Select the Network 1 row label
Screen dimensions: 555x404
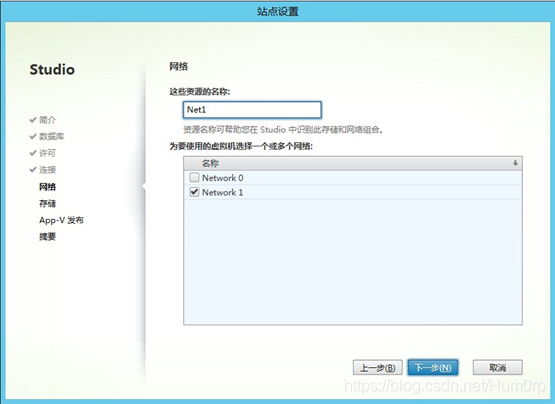223,192
